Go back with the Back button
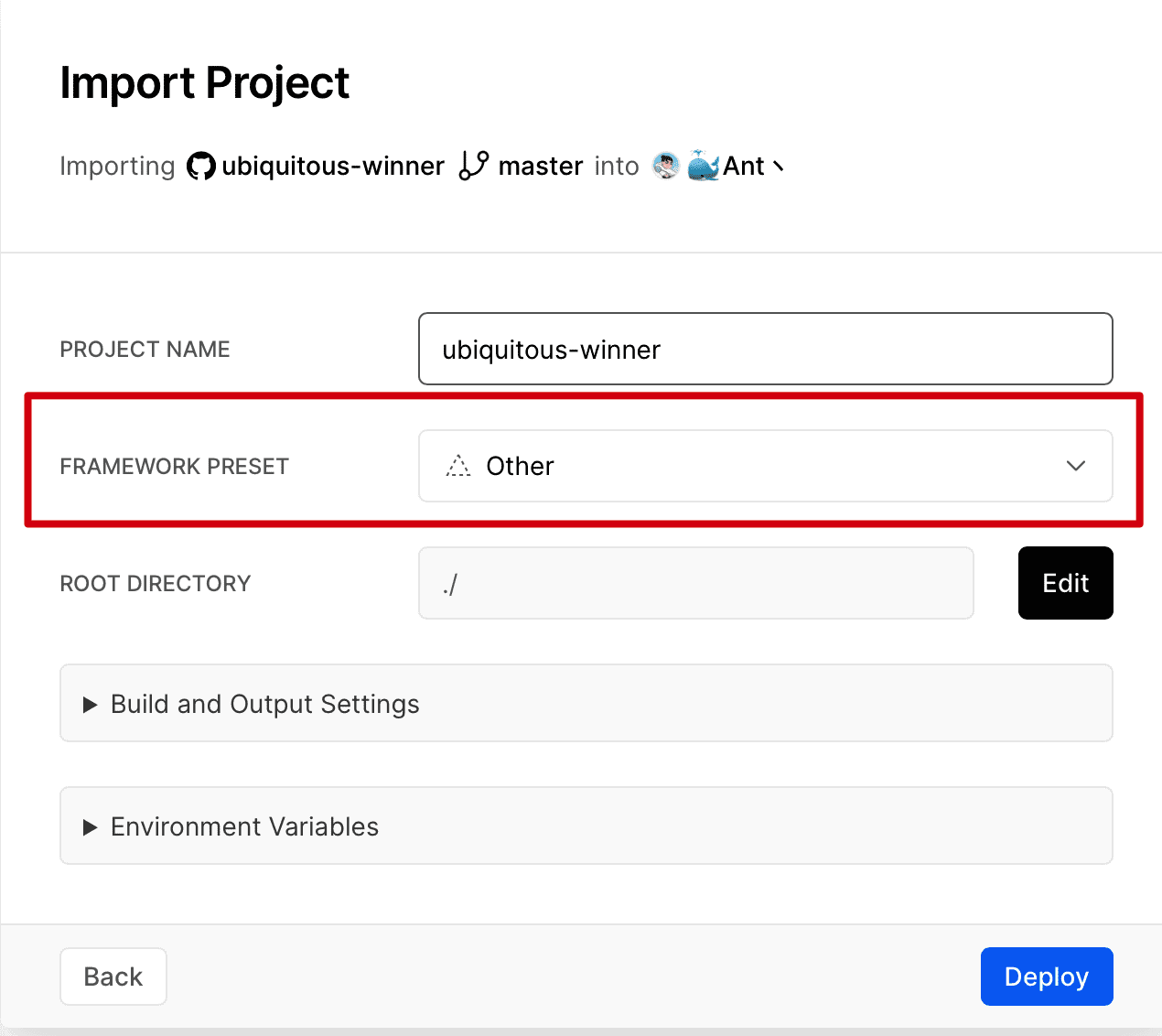 (113, 977)
